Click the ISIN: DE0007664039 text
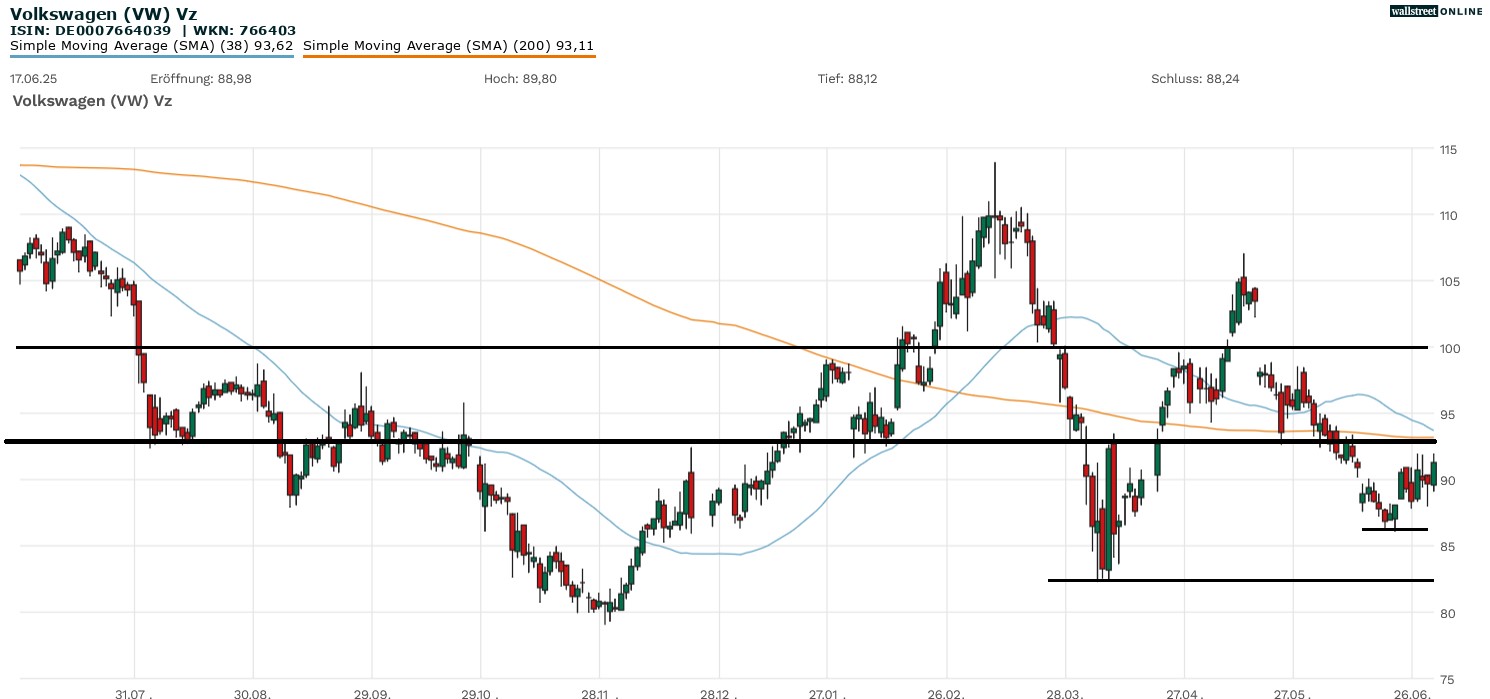This screenshot has width=1490, height=699. (91, 31)
